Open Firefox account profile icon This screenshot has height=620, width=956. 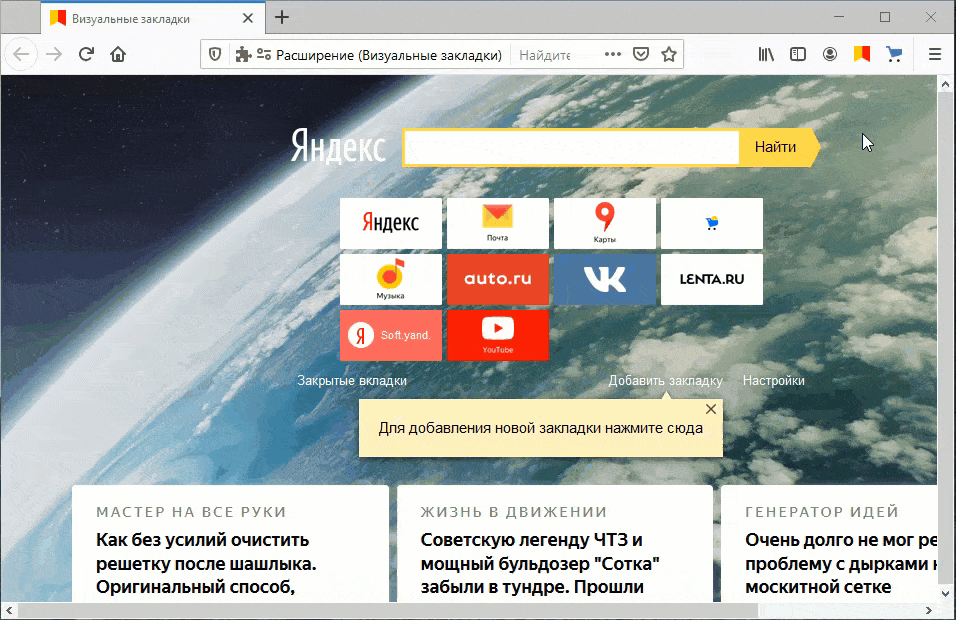[829, 55]
